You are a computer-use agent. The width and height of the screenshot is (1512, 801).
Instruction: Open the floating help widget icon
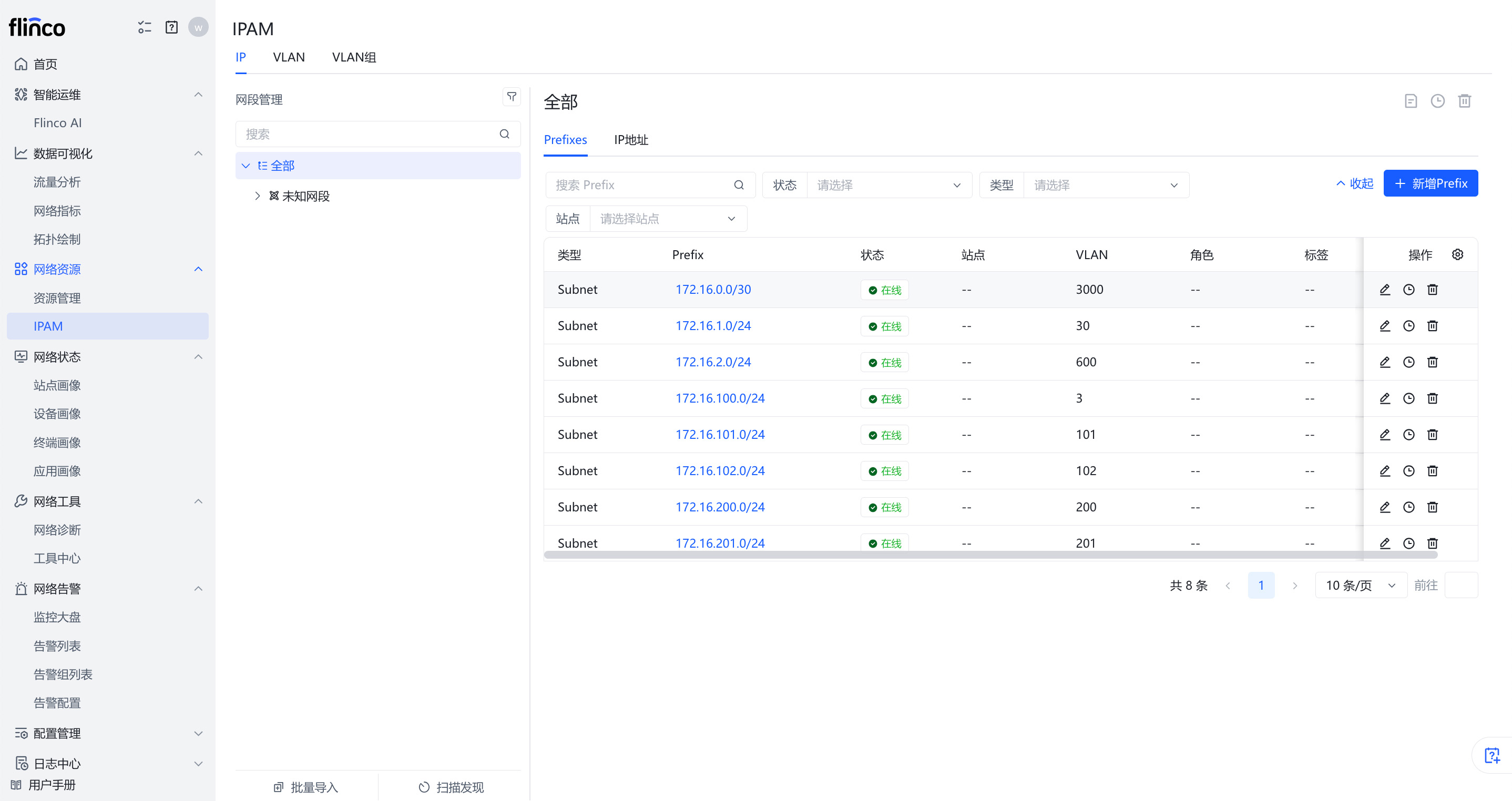click(1491, 755)
